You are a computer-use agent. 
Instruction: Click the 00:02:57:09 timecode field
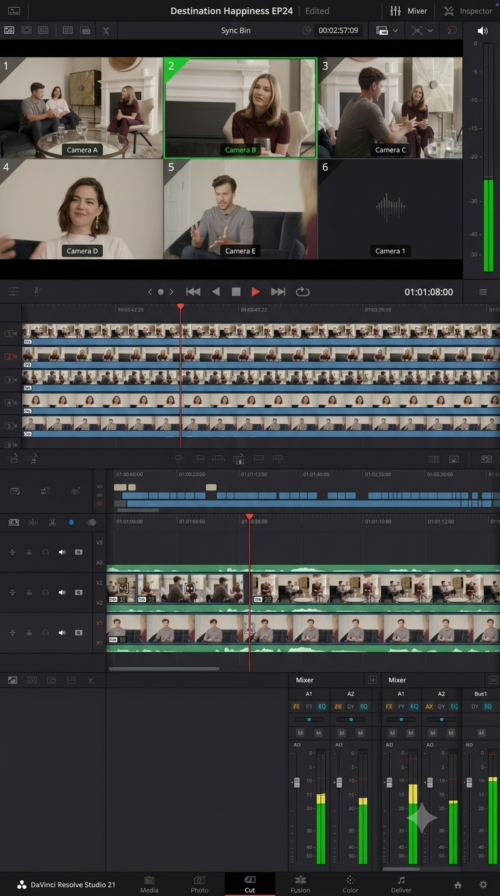click(338, 30)
